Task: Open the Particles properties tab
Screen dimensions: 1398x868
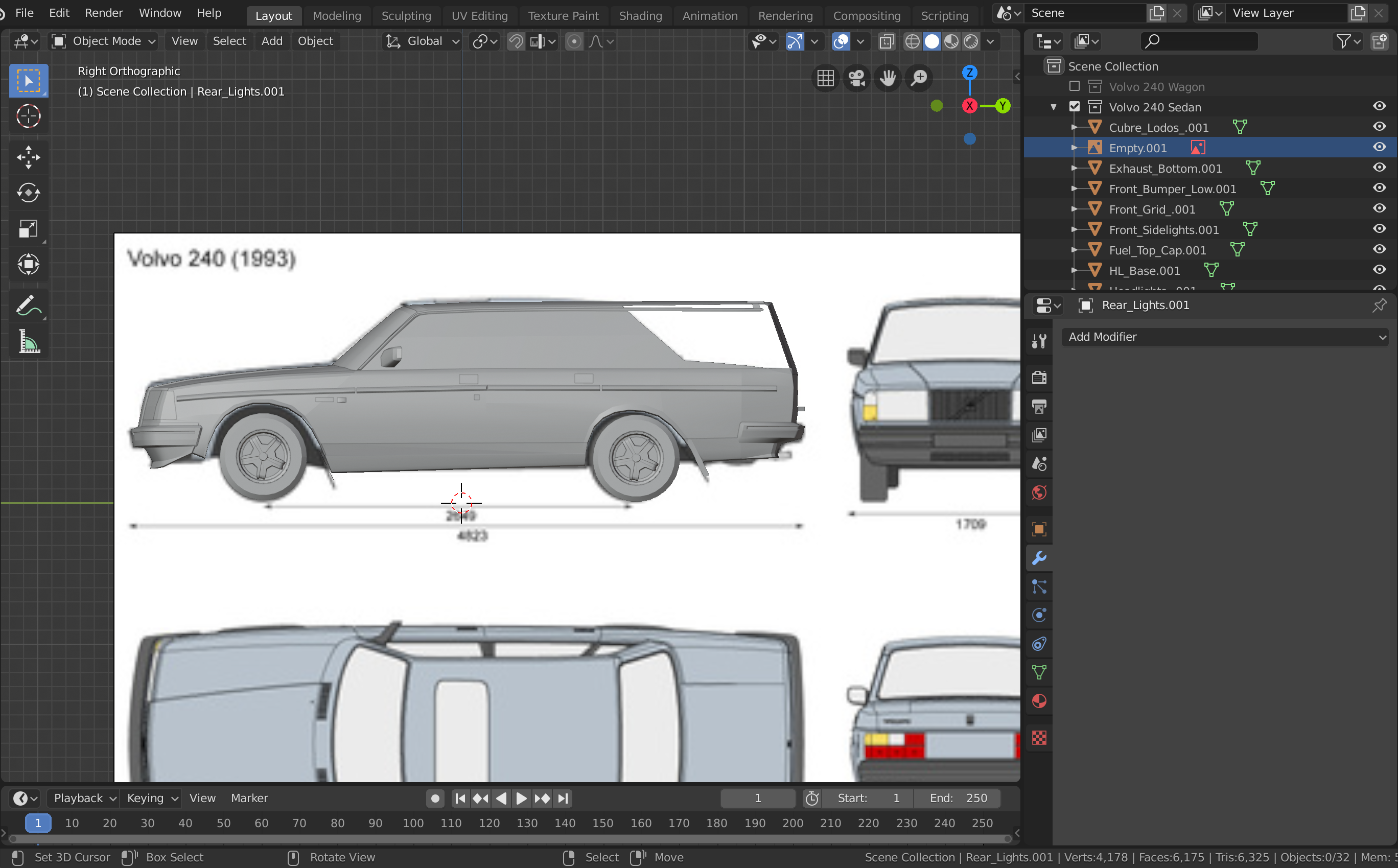Action: (1039, 587)
